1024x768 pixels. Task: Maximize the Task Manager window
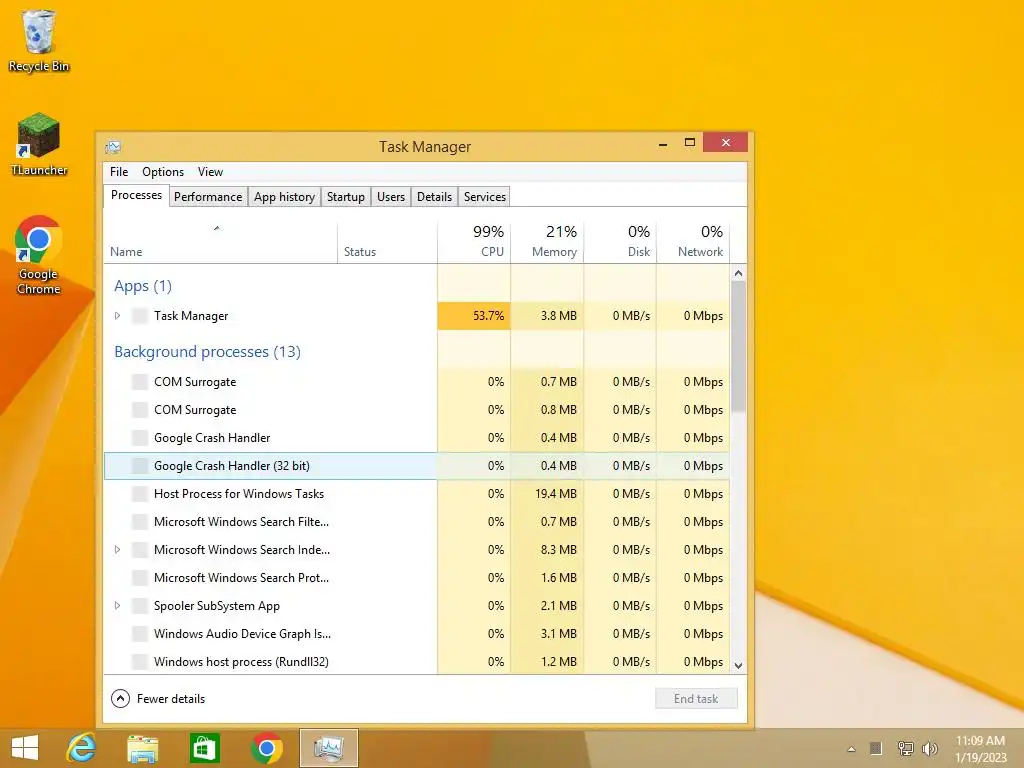(690, 142)
